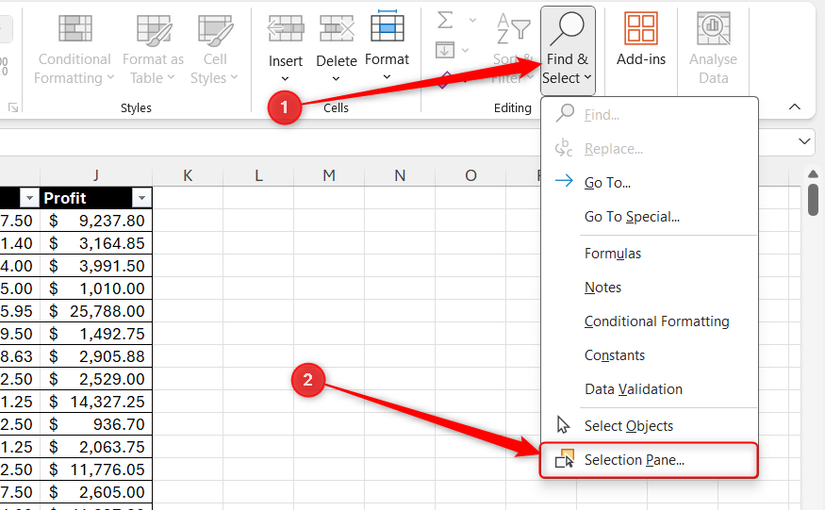The height and width of the screenshot is (510, 825).
Task: Select Constants menu entry
Action: click(649, 355)
